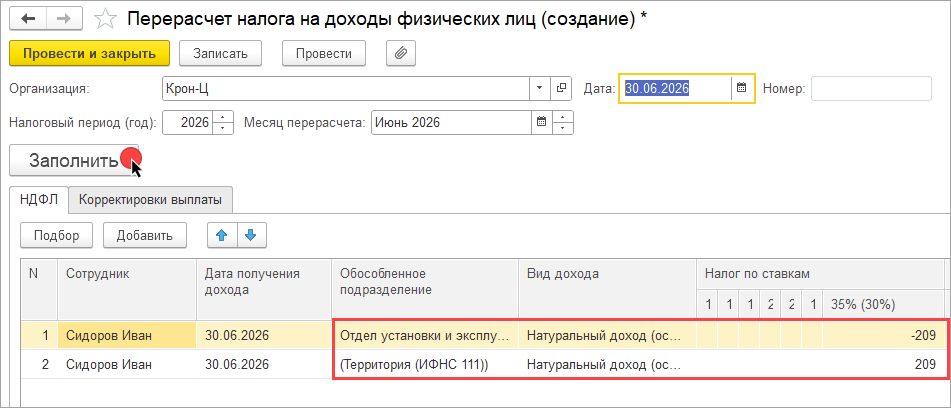The image size is (951, 408).
Task: Click Заполнить button
Action: click(74, 161)
